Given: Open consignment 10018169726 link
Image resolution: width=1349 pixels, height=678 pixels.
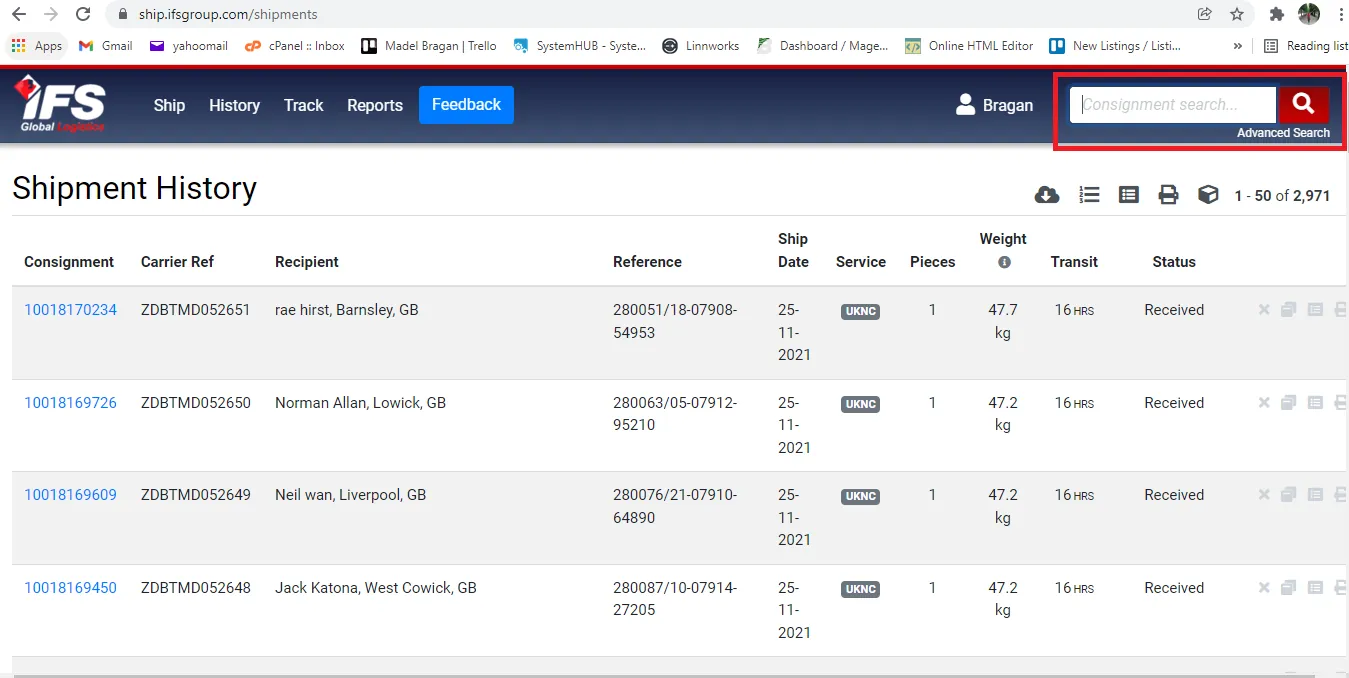Looking at the screenshot, I should tap(70, 403).
